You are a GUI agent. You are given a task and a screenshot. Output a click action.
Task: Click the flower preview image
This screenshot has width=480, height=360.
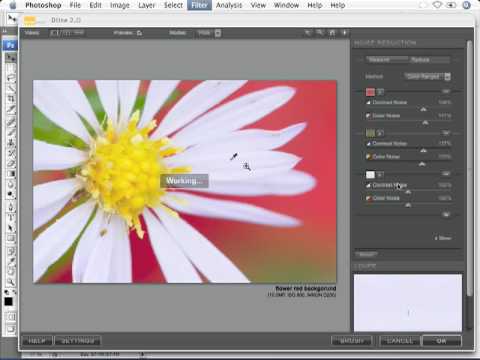coord(185,182)
